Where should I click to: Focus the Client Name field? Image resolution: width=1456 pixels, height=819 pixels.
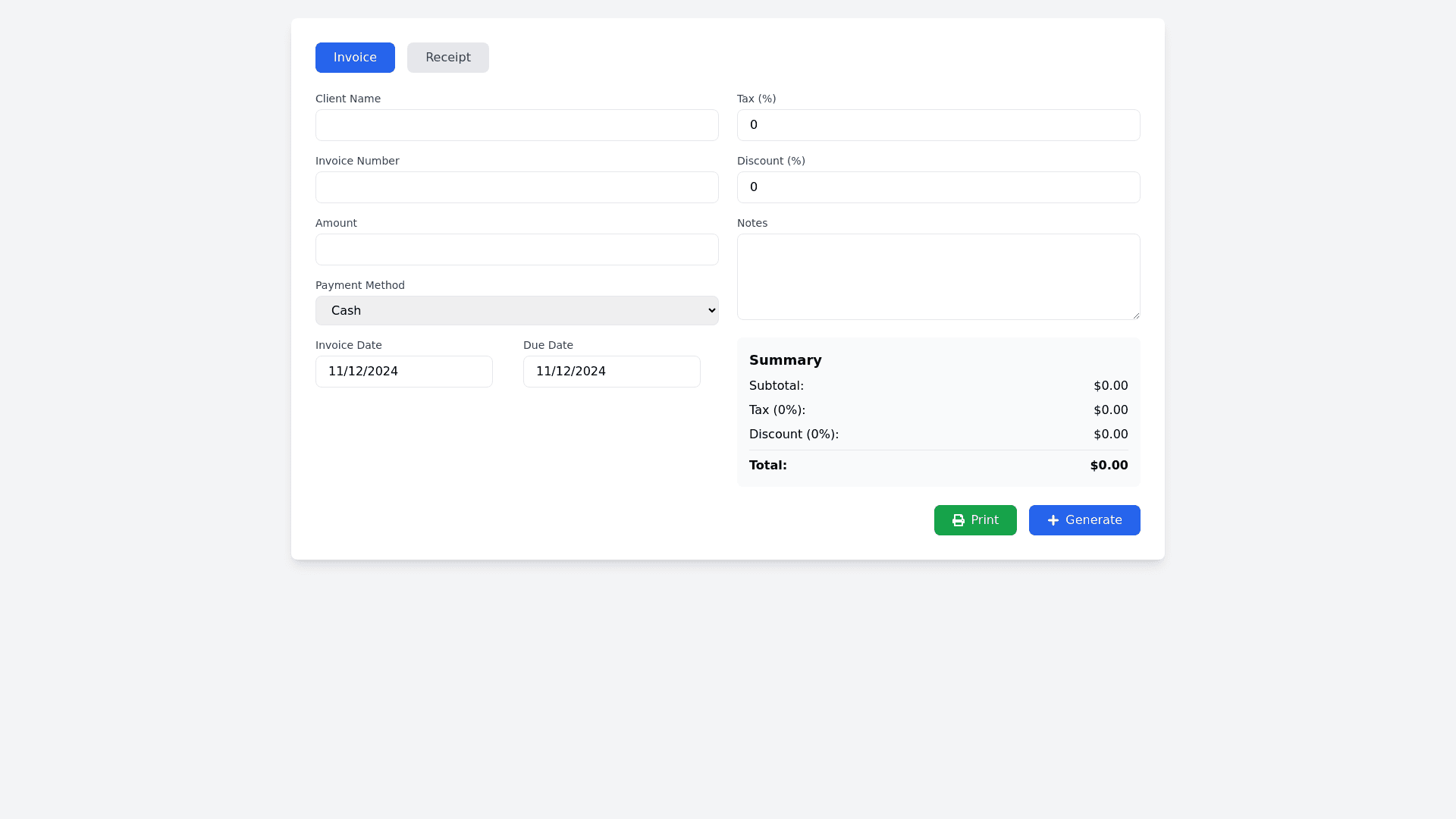(x=516, y=125)
